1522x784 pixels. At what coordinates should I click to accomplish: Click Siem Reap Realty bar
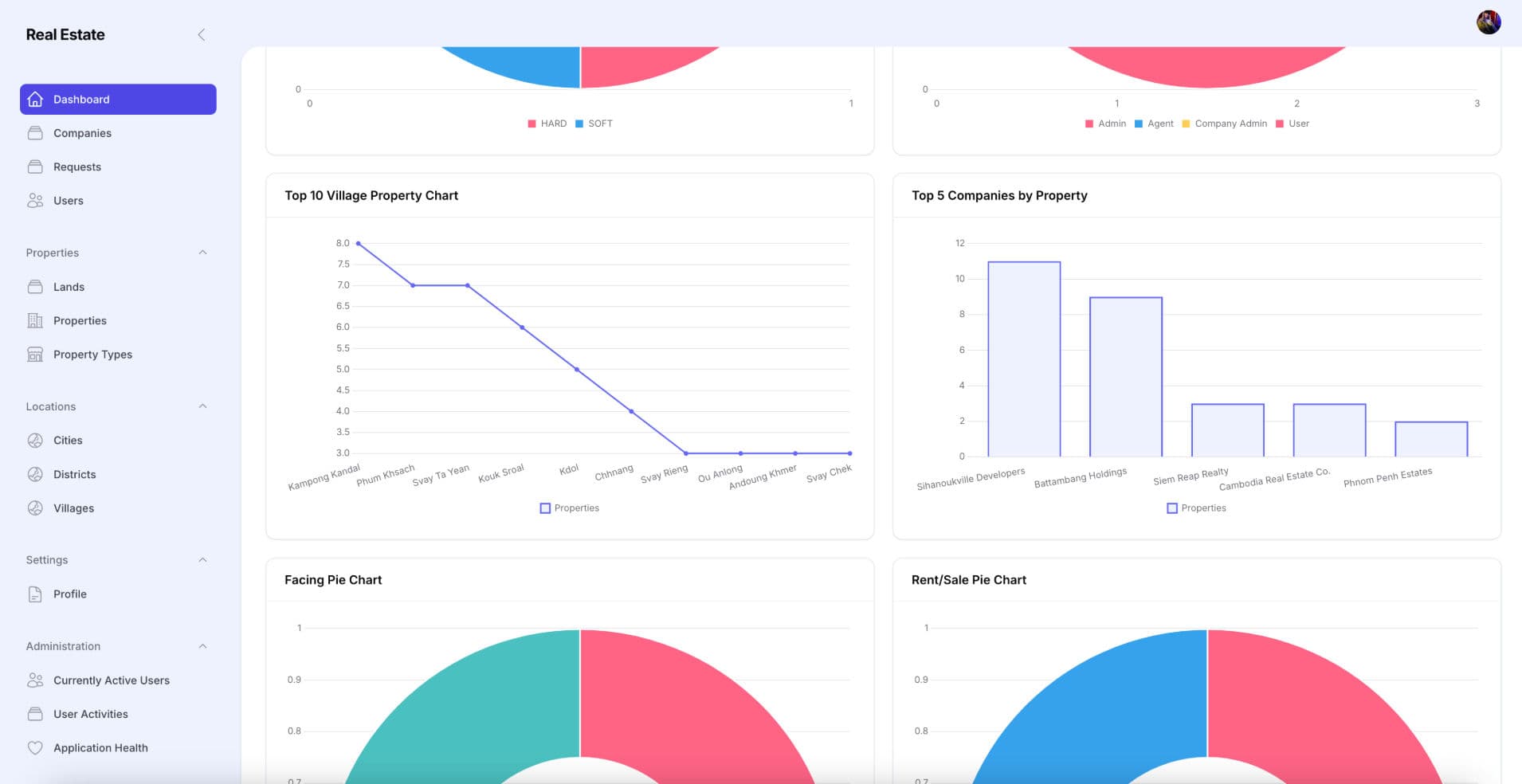[x=1228, y=430]
